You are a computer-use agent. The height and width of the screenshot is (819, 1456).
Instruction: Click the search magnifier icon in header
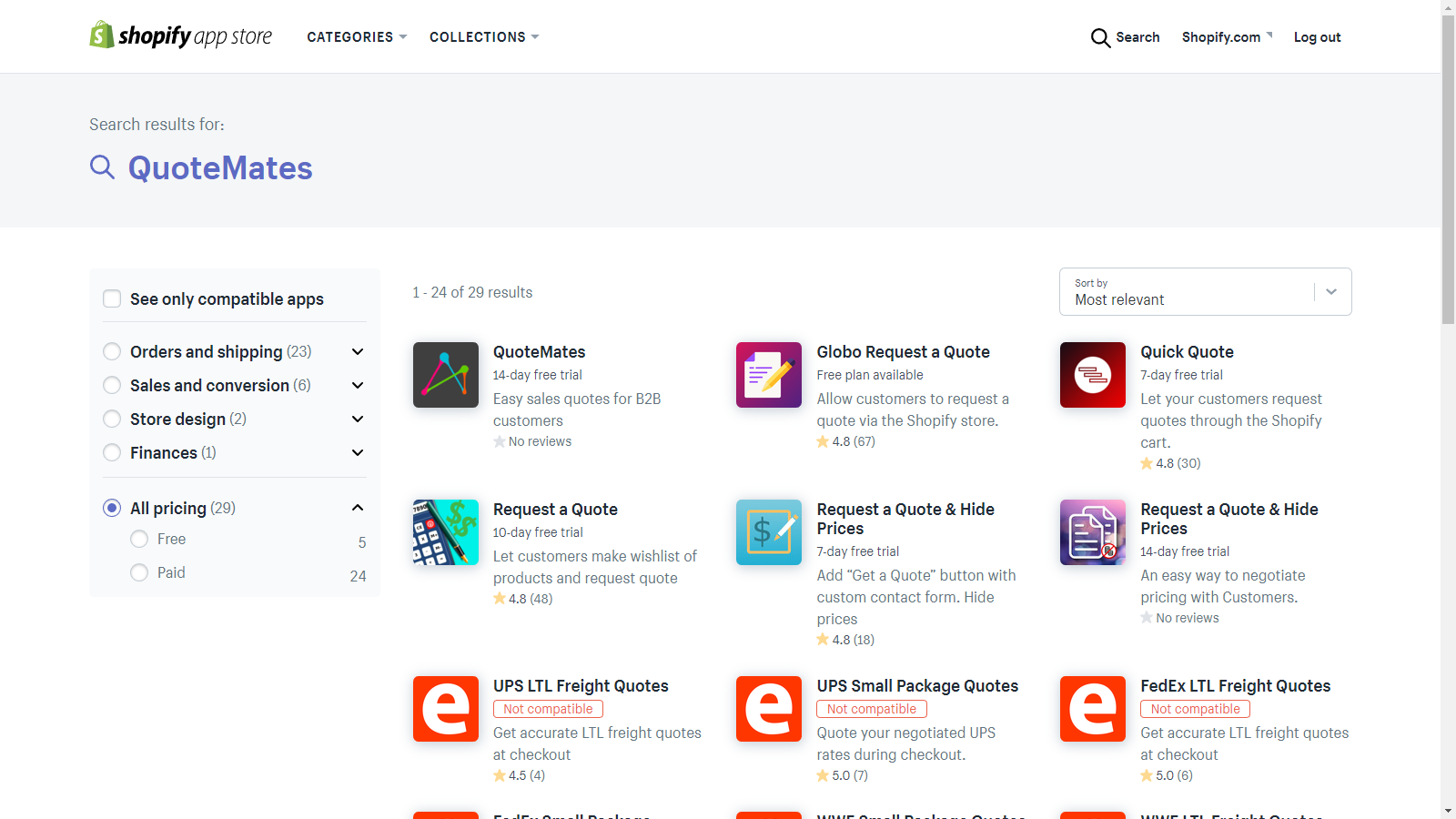click(1100, 37)
